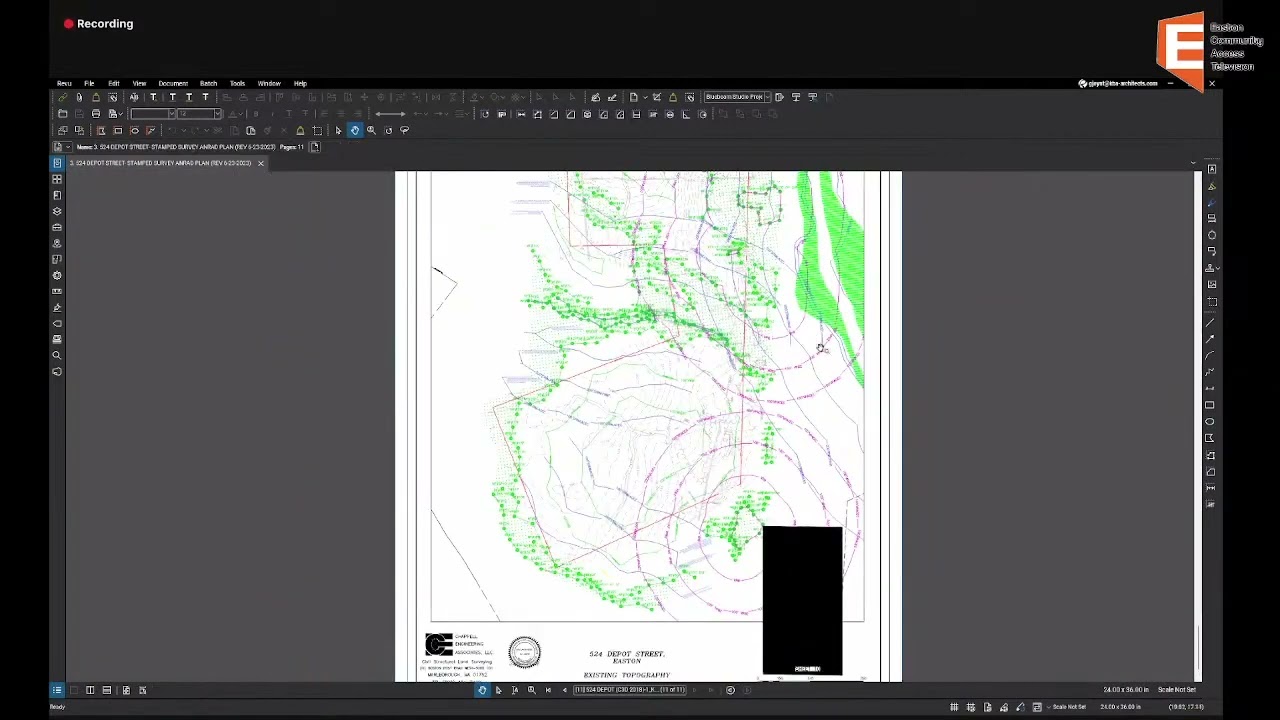This screenshot has height=720, width=1280.
Task: Choose the Select arrow tool in the top toolbar
Action: pos(338,130)
